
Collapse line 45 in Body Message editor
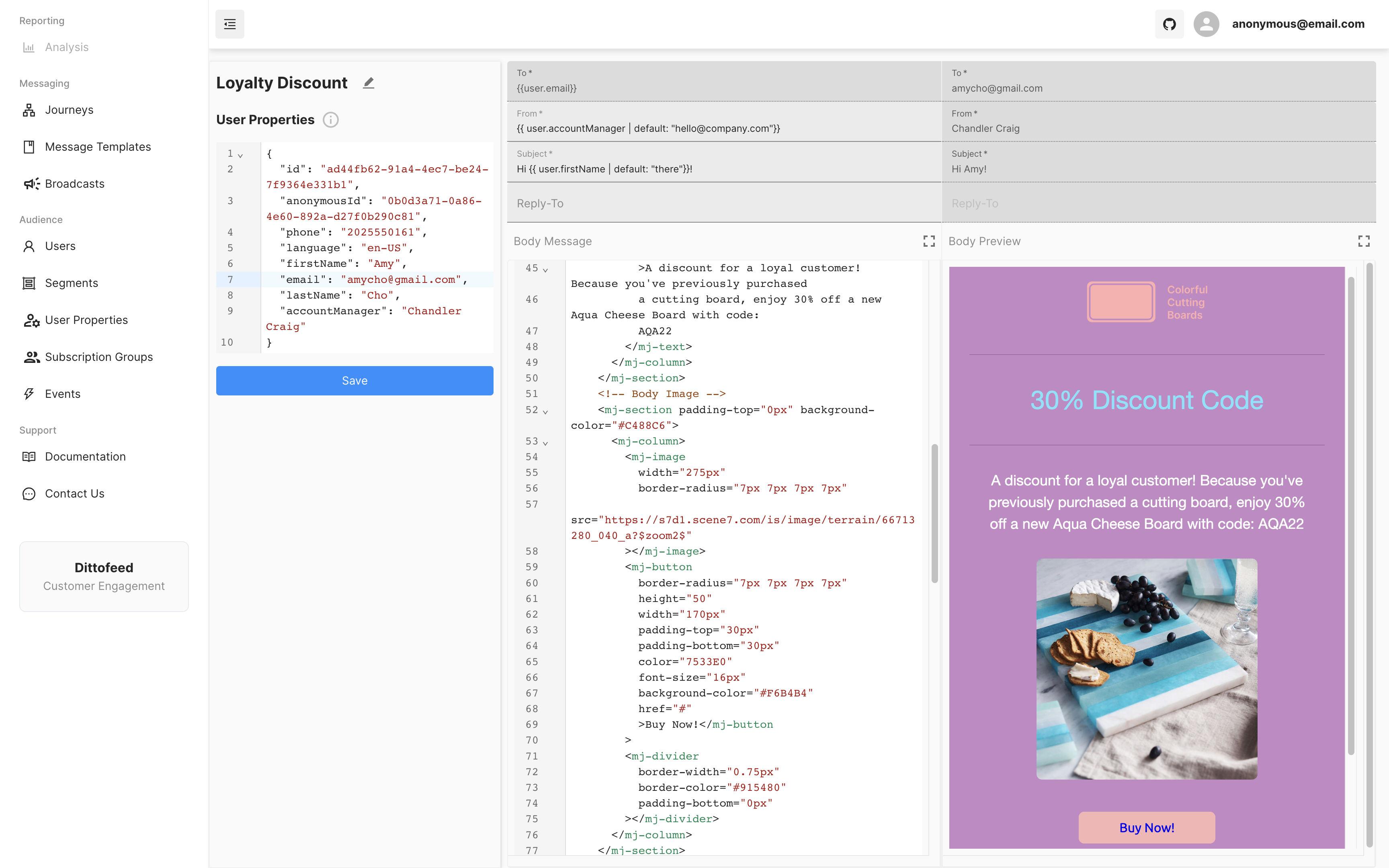(545, 269)
